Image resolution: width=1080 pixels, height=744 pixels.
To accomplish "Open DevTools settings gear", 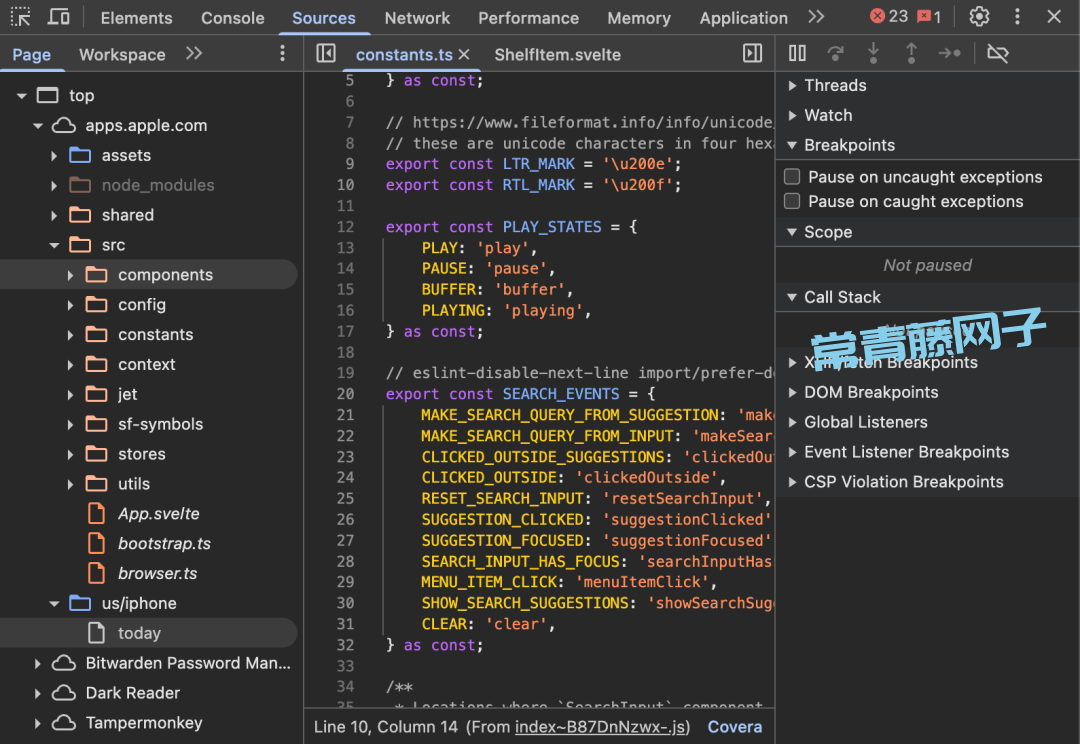I will point(979,17).
